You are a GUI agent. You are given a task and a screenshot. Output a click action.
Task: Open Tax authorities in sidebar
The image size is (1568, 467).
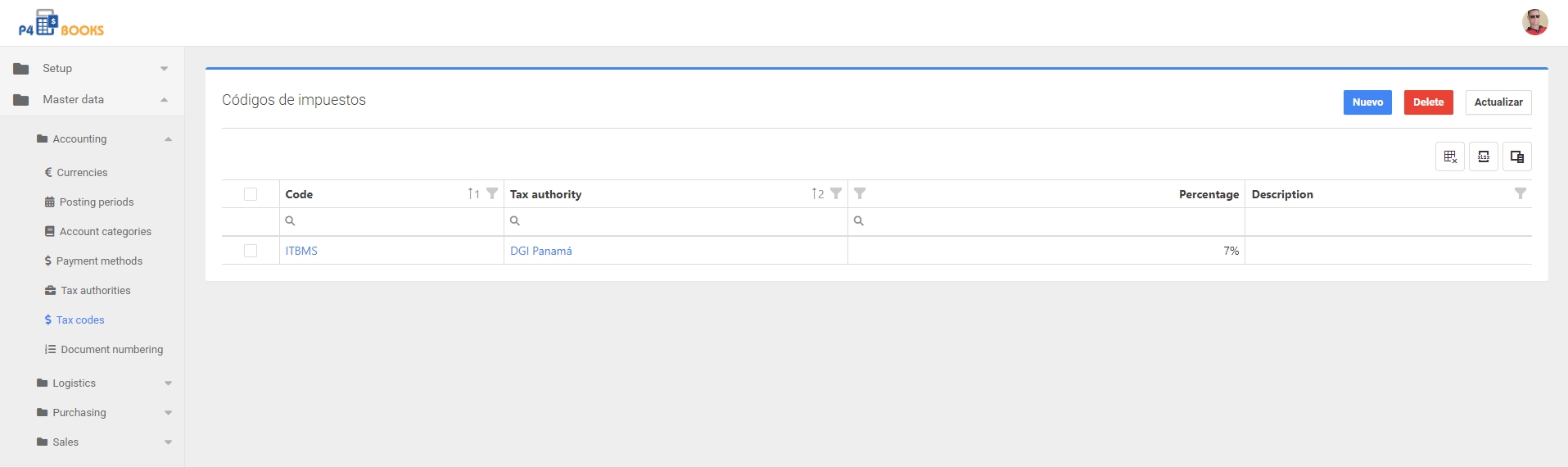click(x=95, y=291)
